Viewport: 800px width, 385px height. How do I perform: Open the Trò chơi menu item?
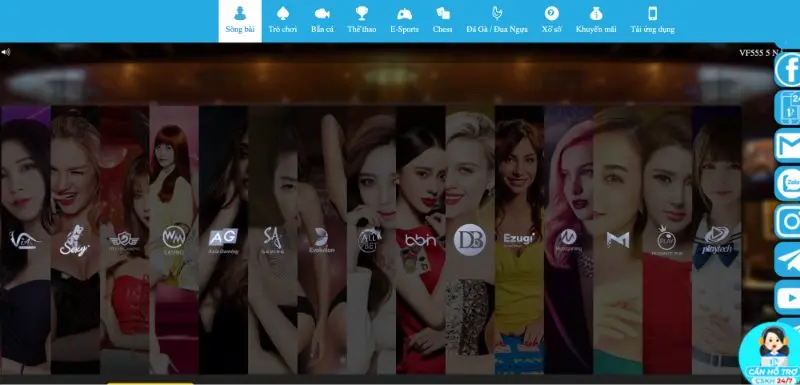[x=283, y=21]
